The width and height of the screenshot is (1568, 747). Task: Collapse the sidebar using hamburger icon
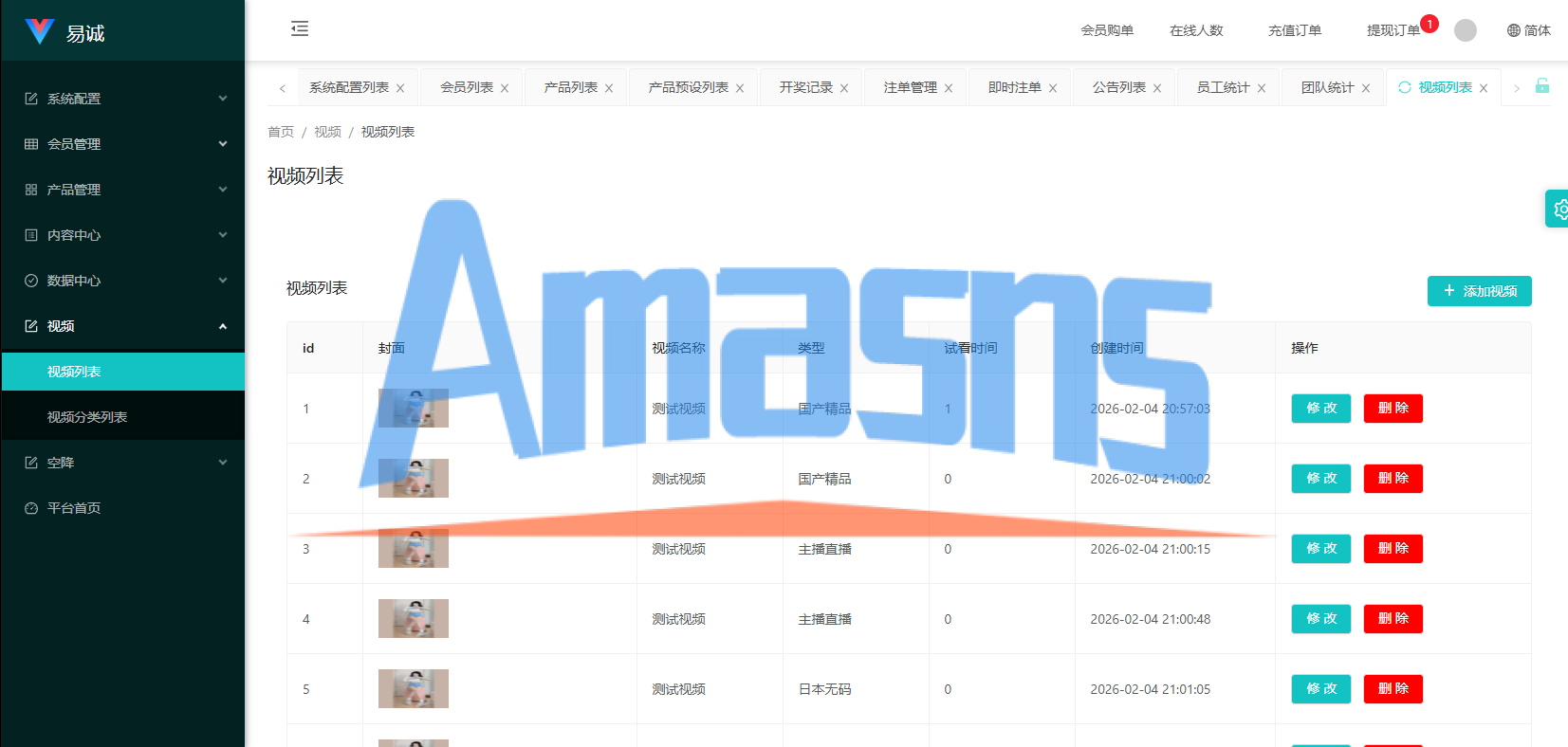click(300, 28)
